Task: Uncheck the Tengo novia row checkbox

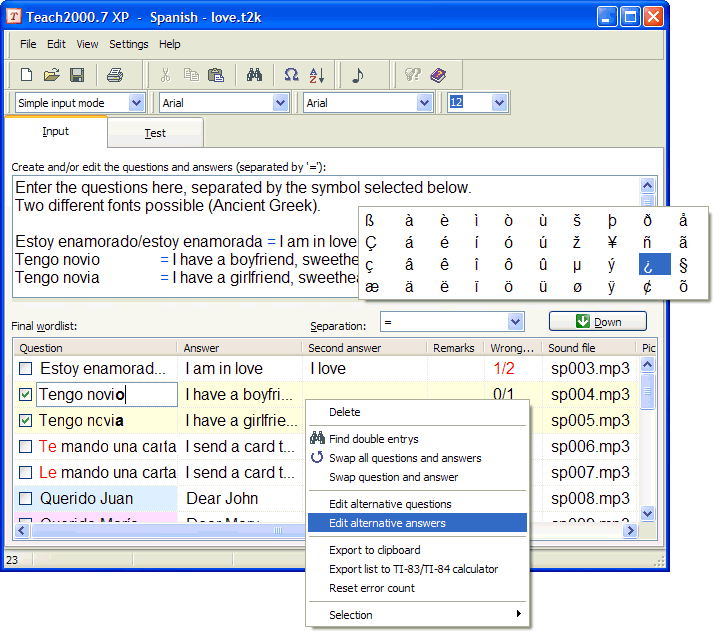Action: click(x=25, y=421)
